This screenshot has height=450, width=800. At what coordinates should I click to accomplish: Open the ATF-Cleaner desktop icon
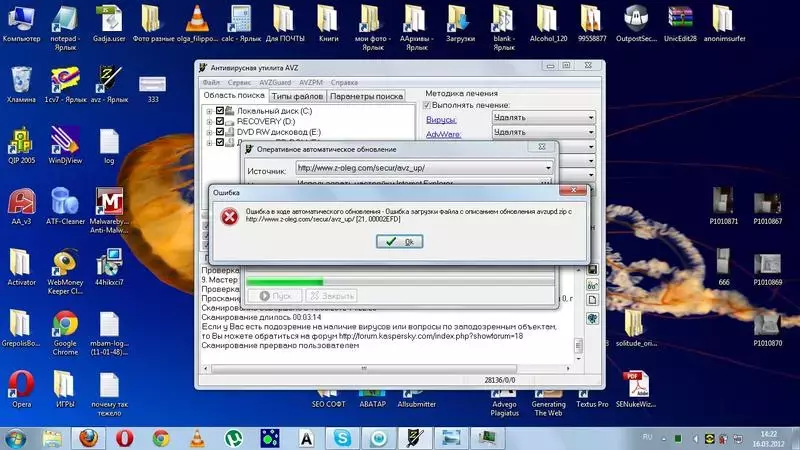65,206
